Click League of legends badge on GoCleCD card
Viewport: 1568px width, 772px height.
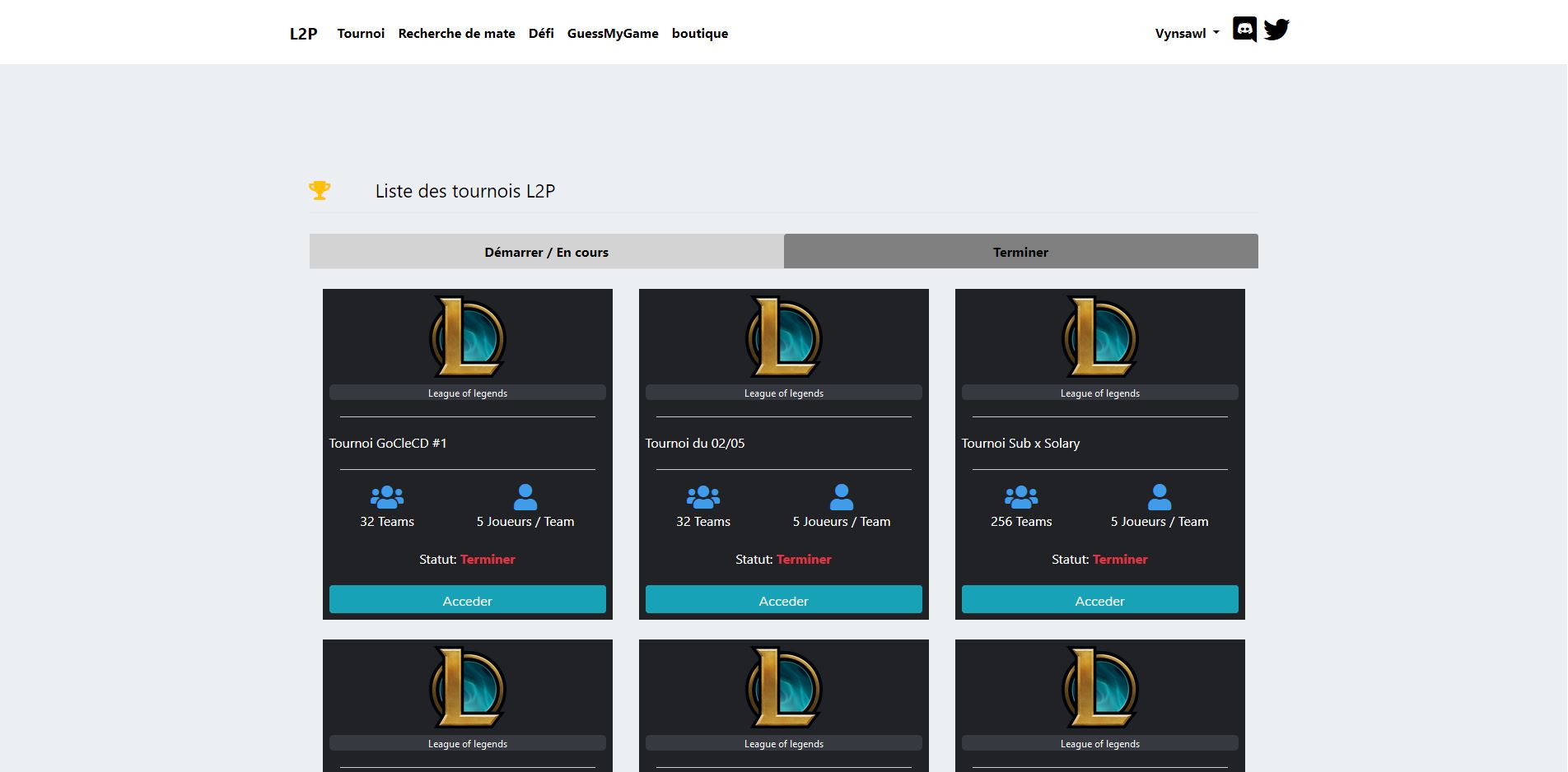(468, 393)
